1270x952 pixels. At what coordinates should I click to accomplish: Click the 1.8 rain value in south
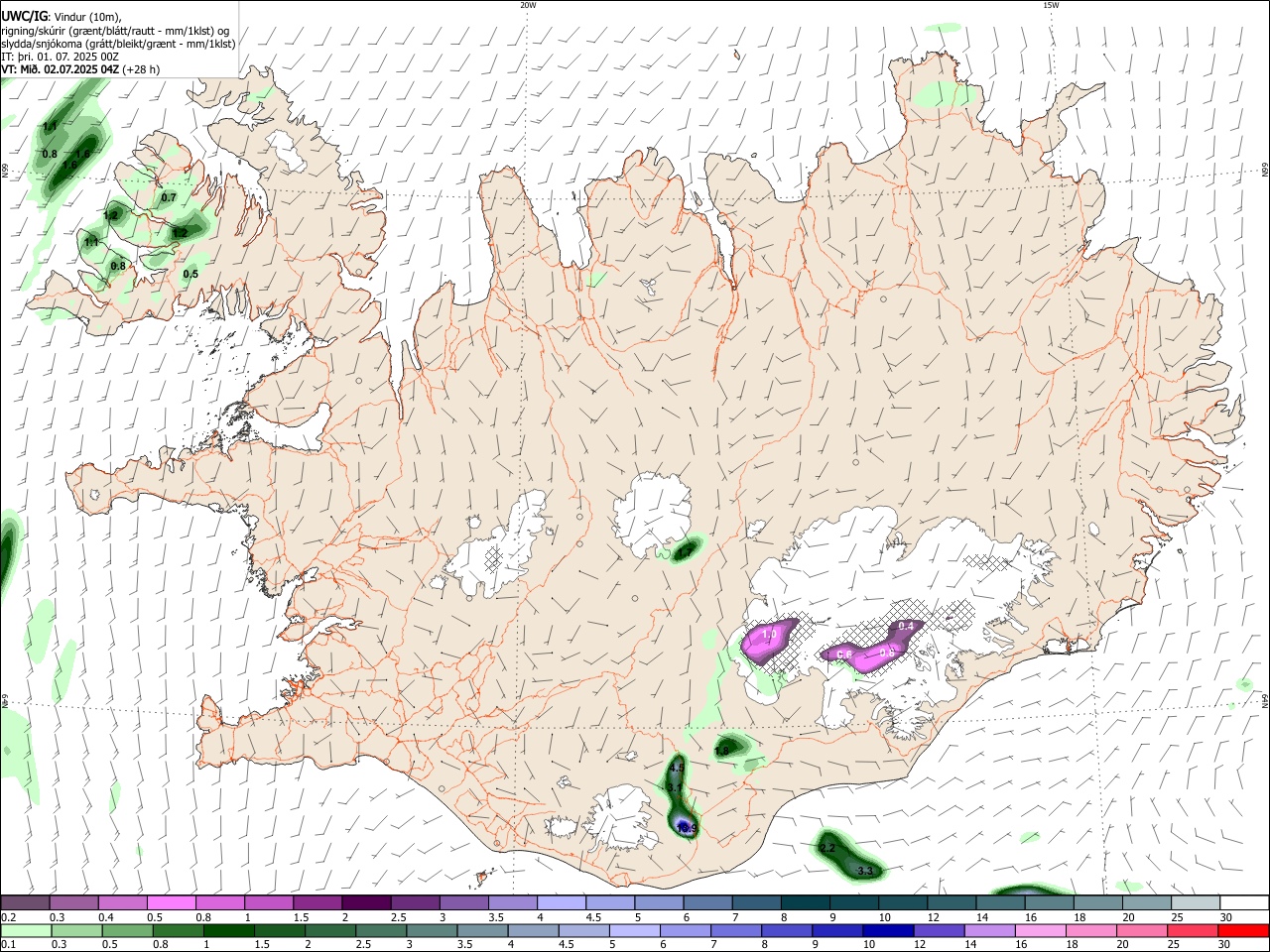pyautogui.click(x=722, y=752)
